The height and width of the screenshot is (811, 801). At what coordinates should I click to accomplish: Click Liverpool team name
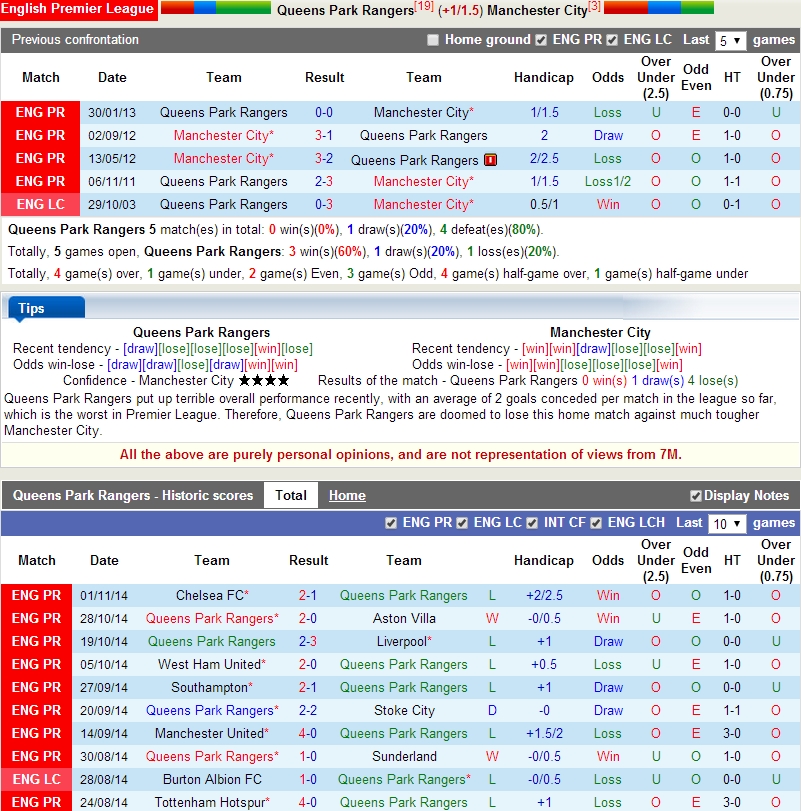point(401,641)
